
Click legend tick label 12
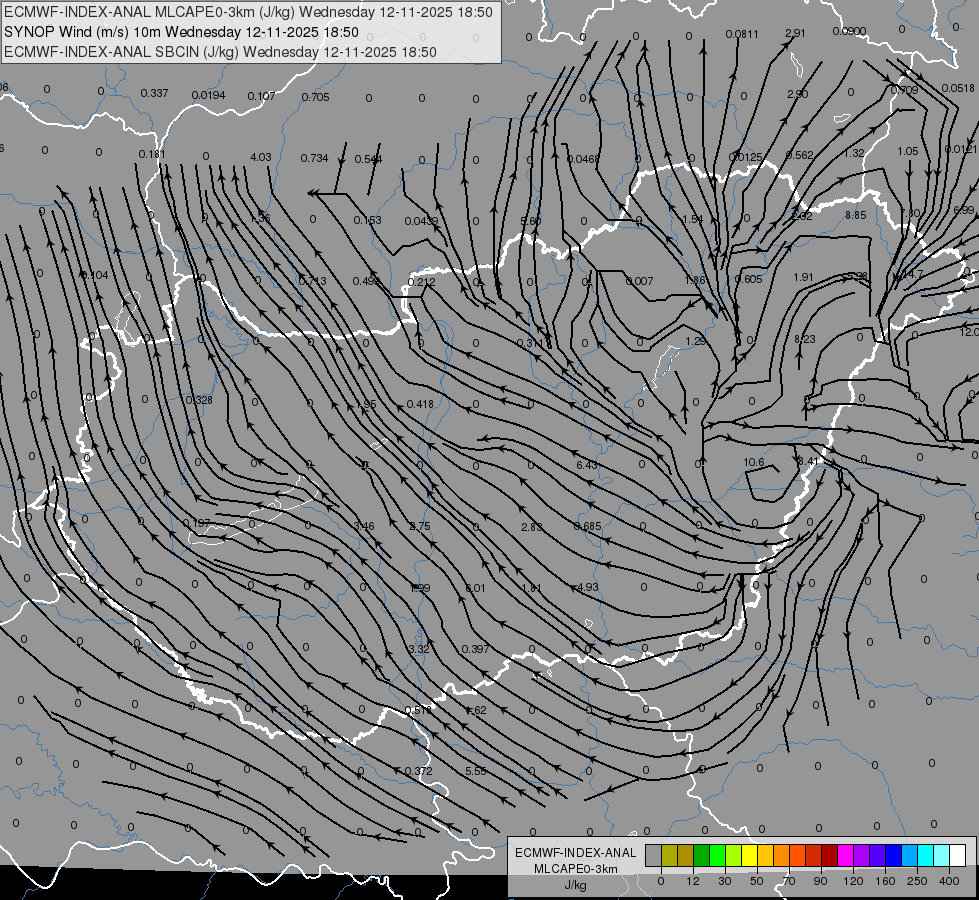[x=693, y=881]
